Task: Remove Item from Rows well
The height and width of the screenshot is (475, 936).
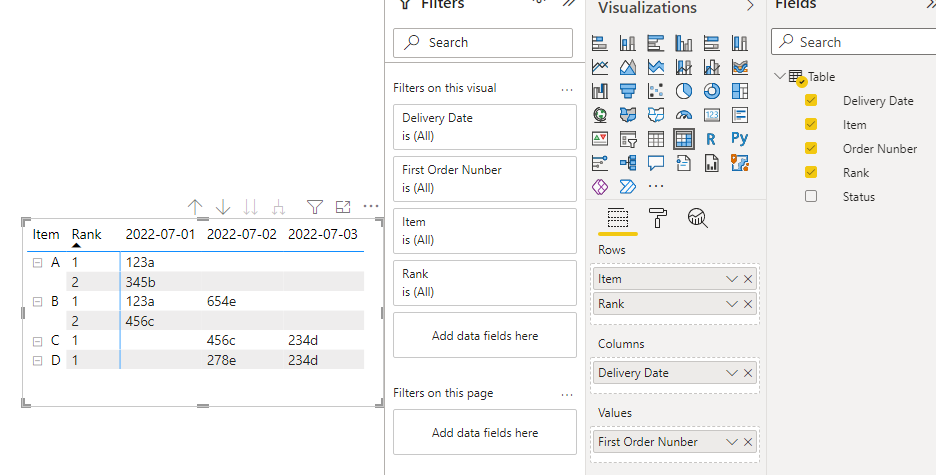Action: tap(748, 279)
